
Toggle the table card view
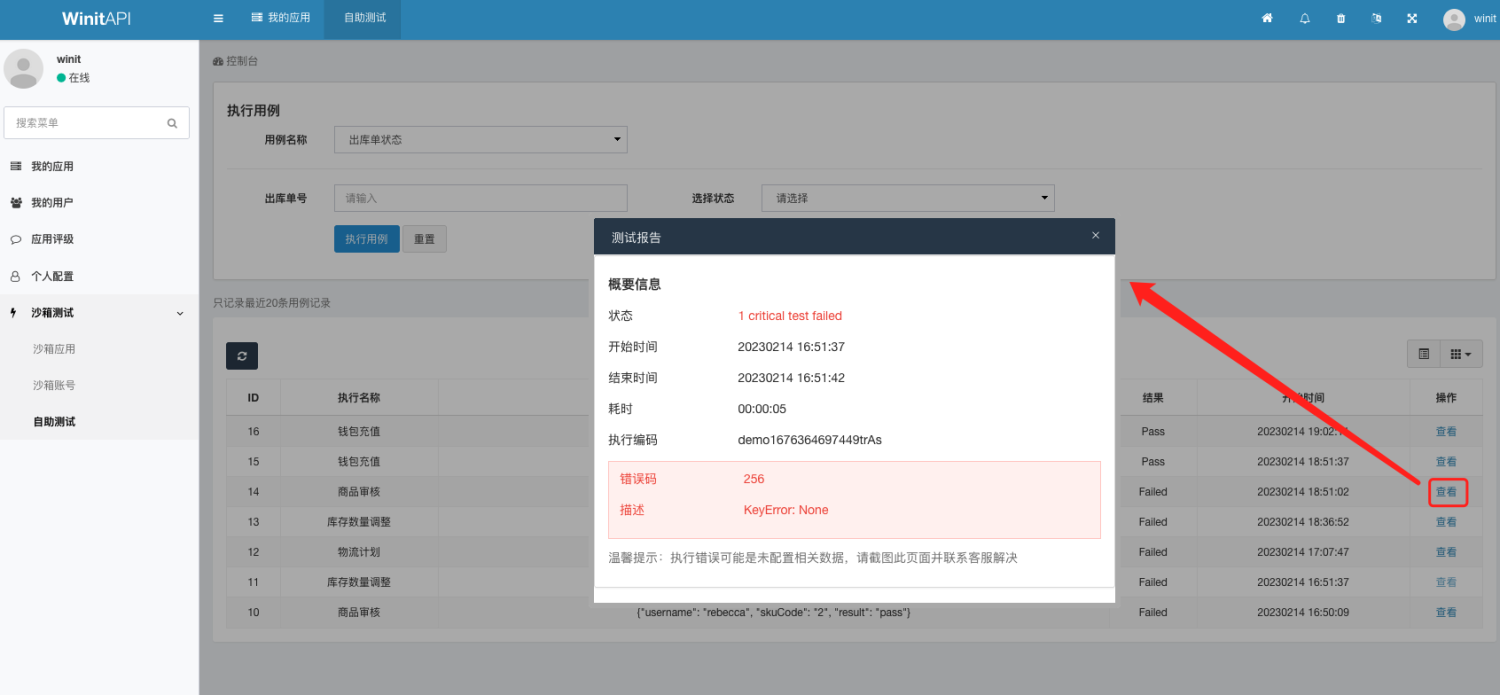[1424, 354]
